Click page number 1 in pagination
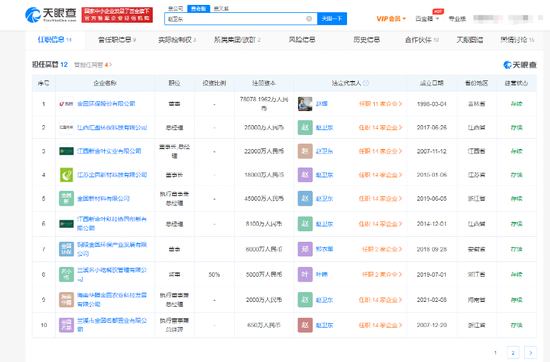 point(495,353)
